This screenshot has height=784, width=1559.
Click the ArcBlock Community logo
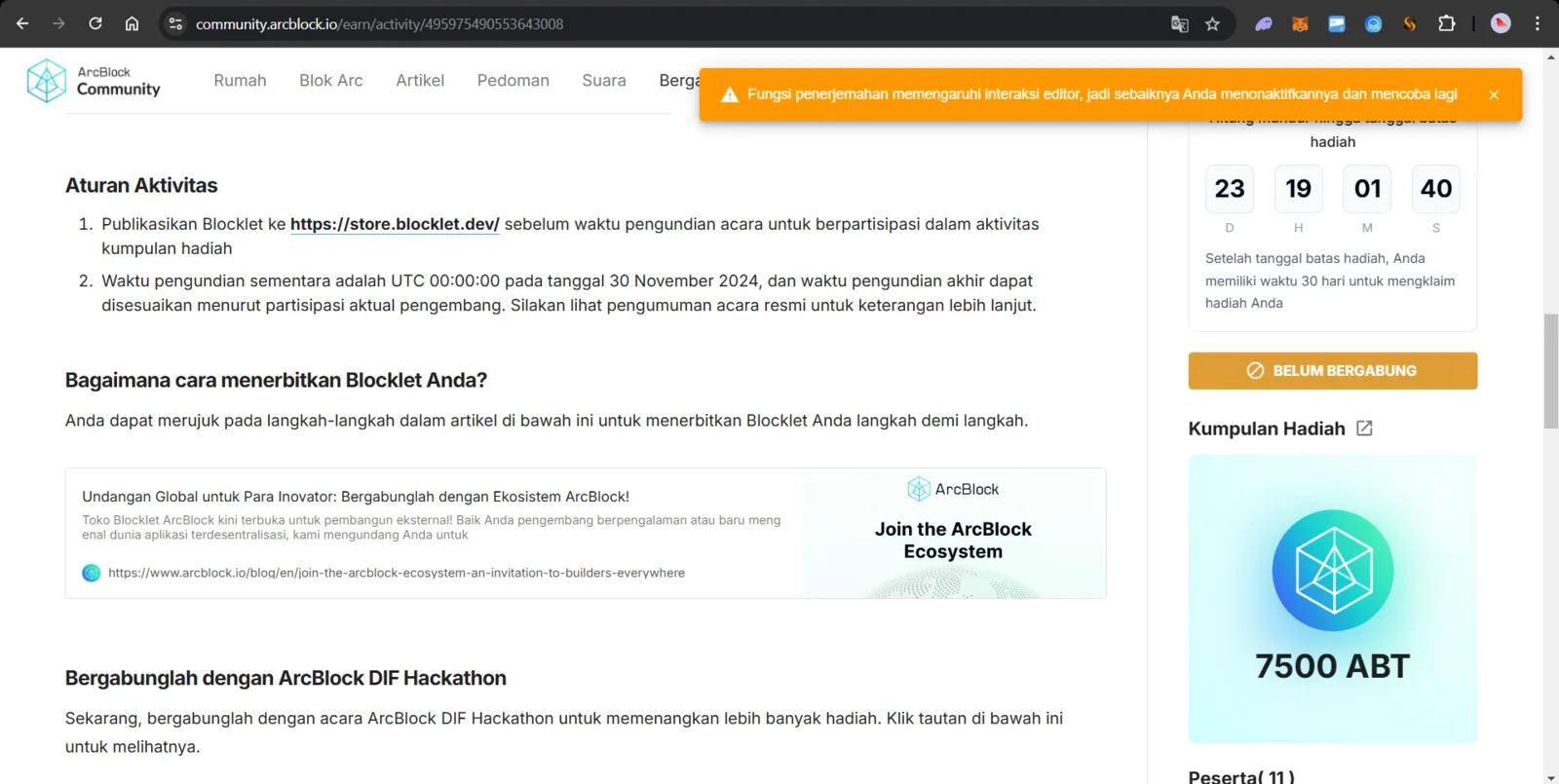tap(94, 81)
